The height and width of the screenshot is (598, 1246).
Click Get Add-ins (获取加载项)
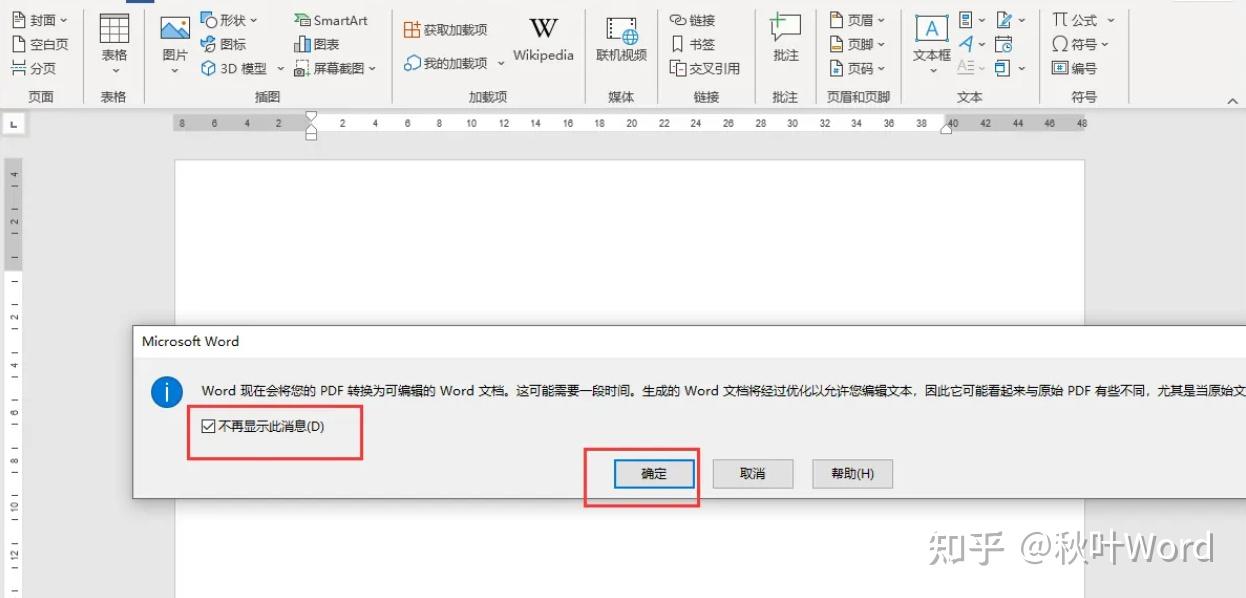pyautogui.click(x=446, y=30)
